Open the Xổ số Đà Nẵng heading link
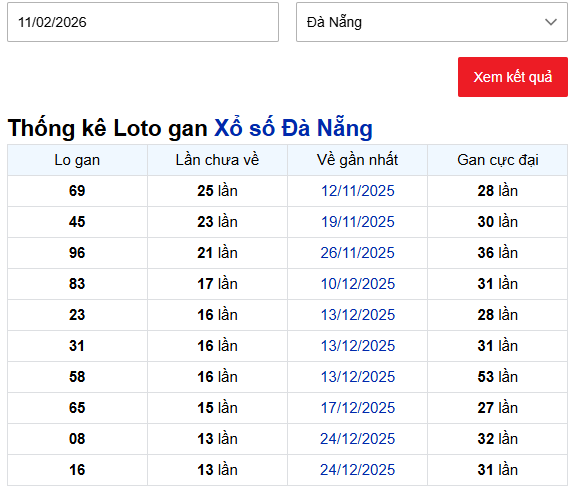 tap(293, 128)
